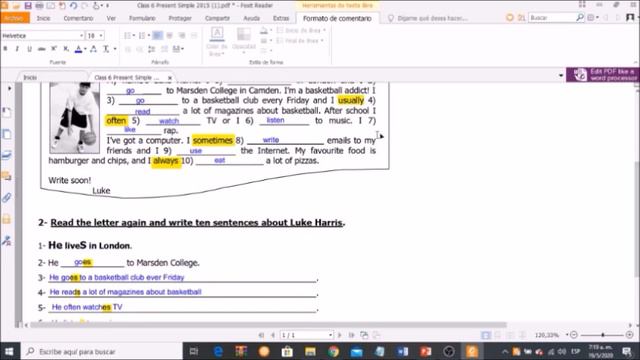Open the Helvetica font name dropdown
Screen dimensions: 640x360
(81, 36)
